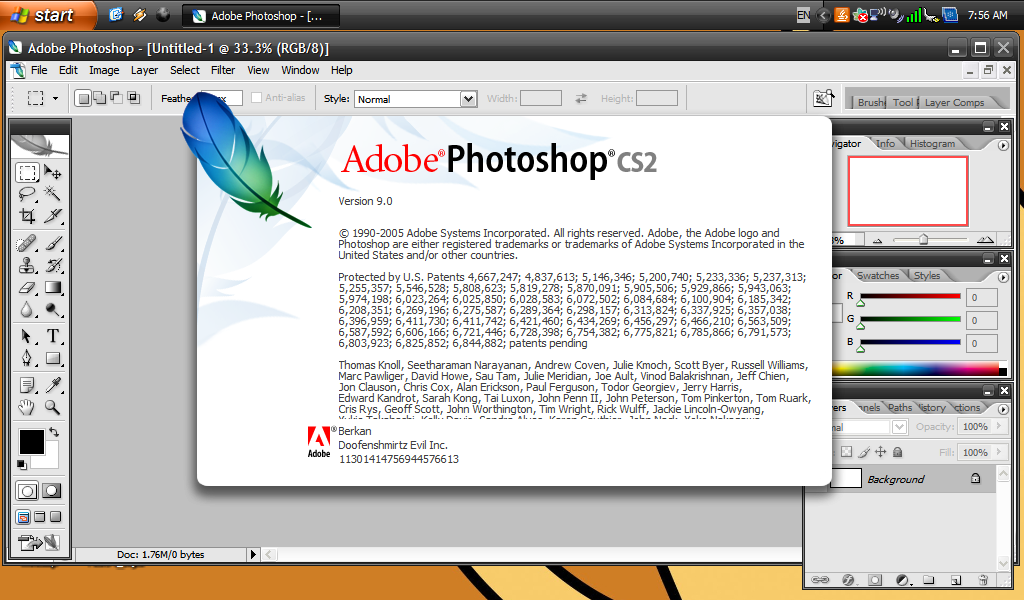Screen dimensions: 1024x600
Task: Select the Dodge tool
Action: (53, 309)
